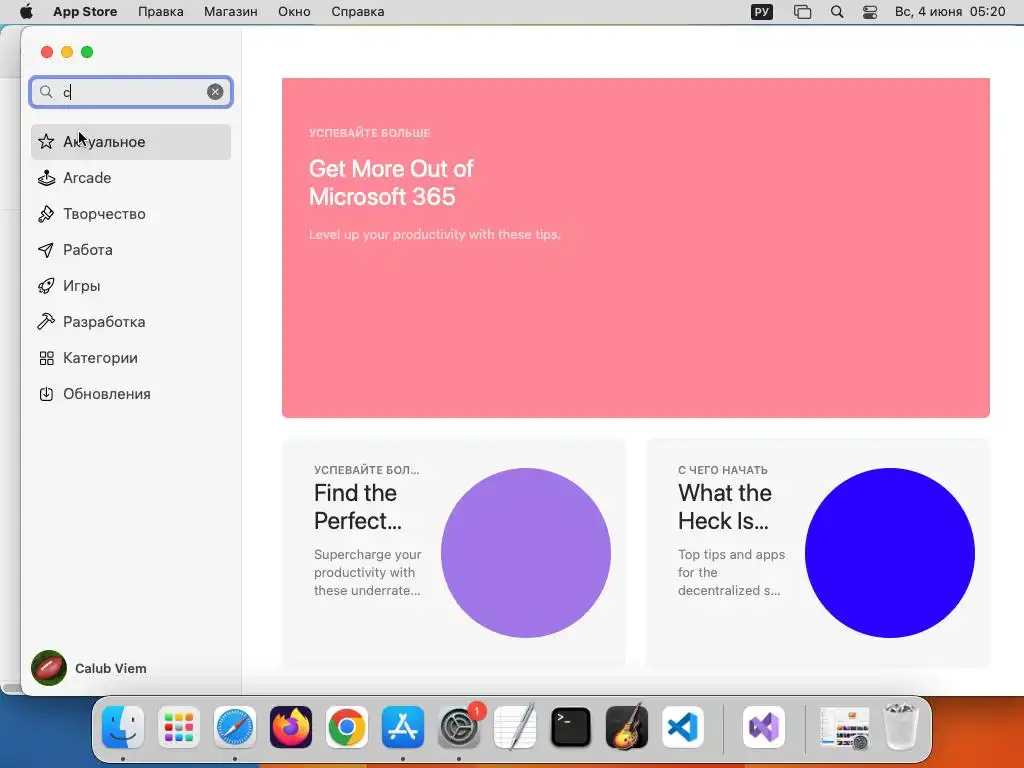The width and height of the screenshot is (1024, 768).
Task: Open the Игры section
Action: coord(131,285)
